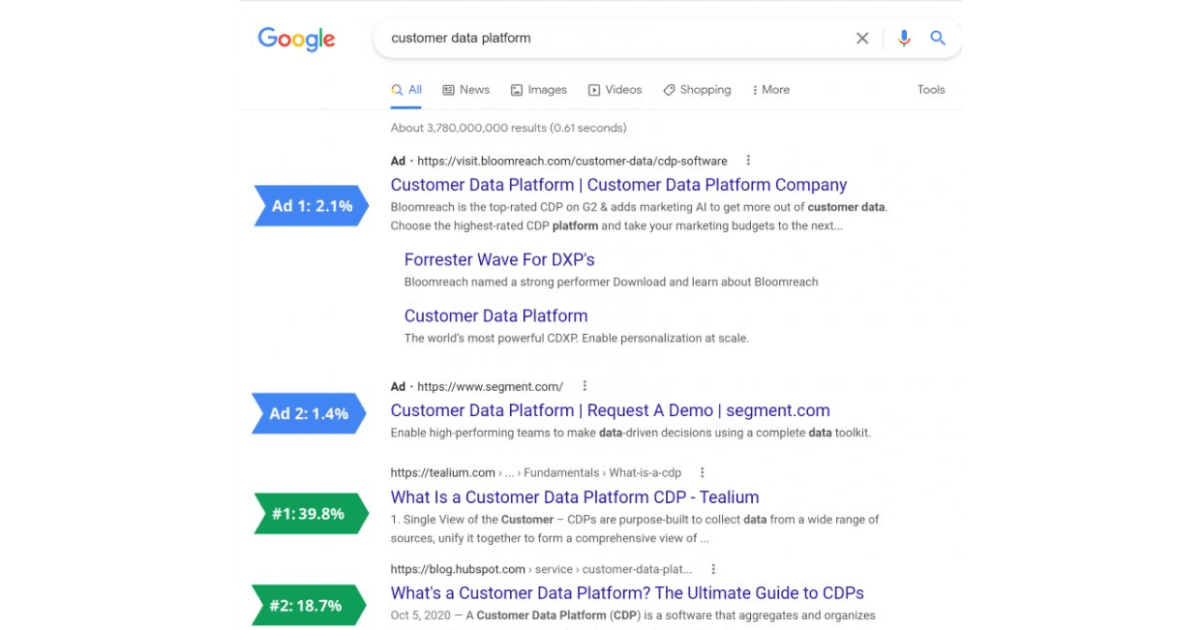Open options dots for HubSpot result
Screen dimensions: 1200x630
point(713,569)
